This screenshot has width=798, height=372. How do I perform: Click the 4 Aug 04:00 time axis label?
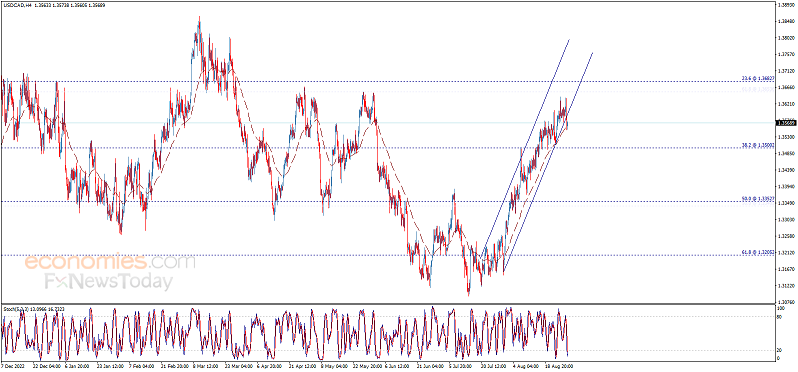point(525,365)
